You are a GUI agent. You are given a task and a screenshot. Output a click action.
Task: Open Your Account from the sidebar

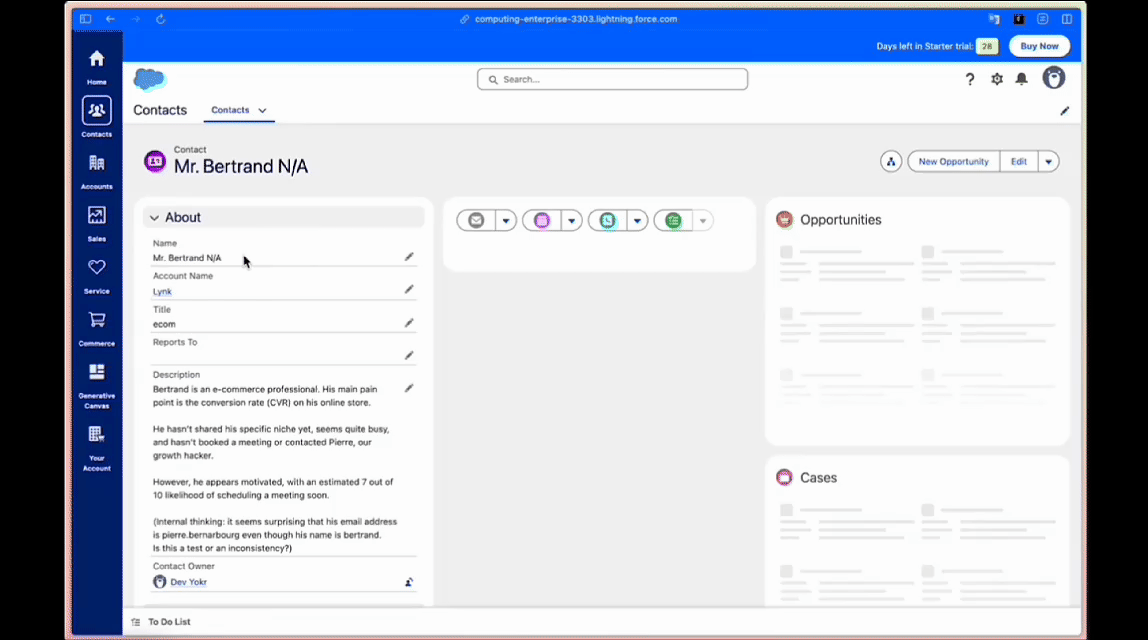[96, 433]
